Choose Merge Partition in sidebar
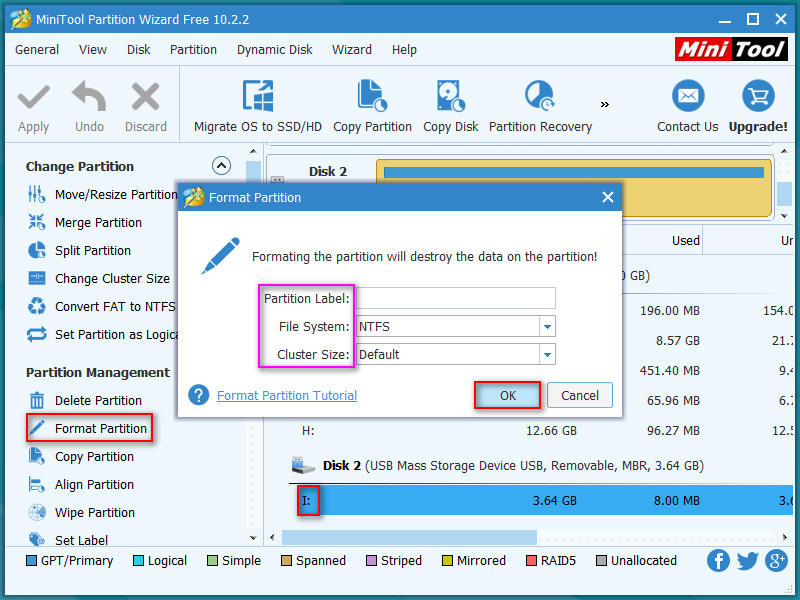The image size is (800, 600). [x=85, y=222]
